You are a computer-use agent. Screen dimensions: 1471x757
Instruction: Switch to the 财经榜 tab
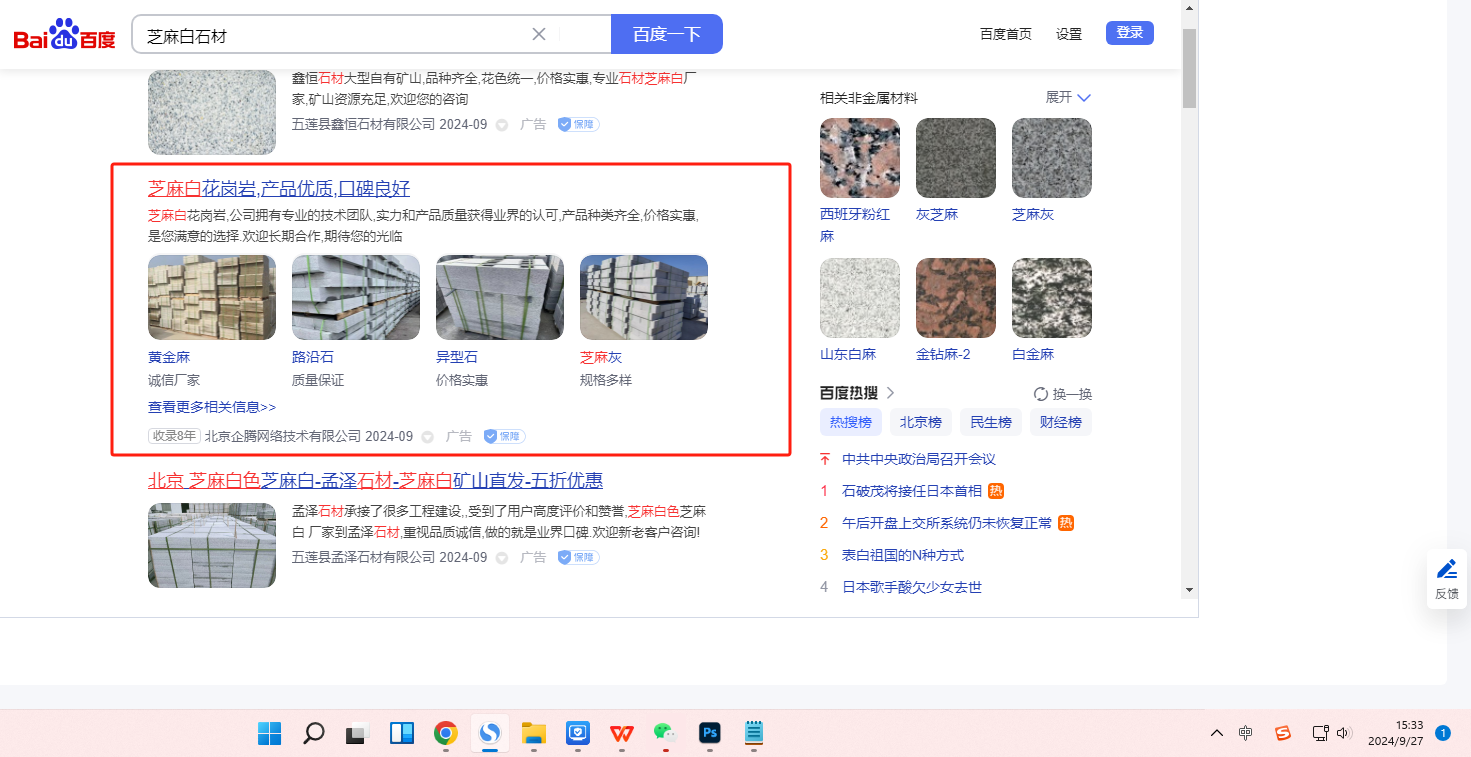[x=1061, y=422]
